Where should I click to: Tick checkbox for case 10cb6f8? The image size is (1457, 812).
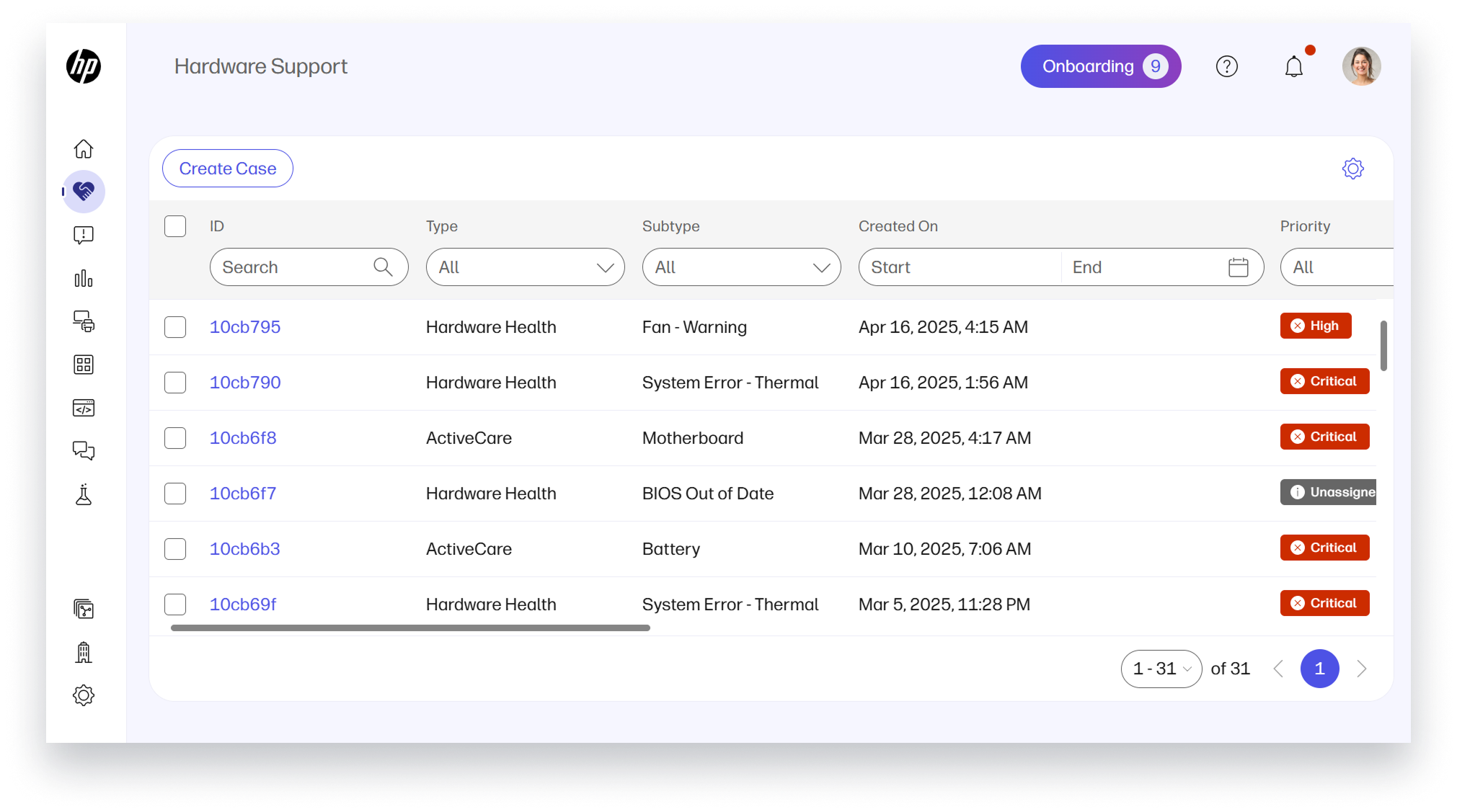click(x=175, y=438)
